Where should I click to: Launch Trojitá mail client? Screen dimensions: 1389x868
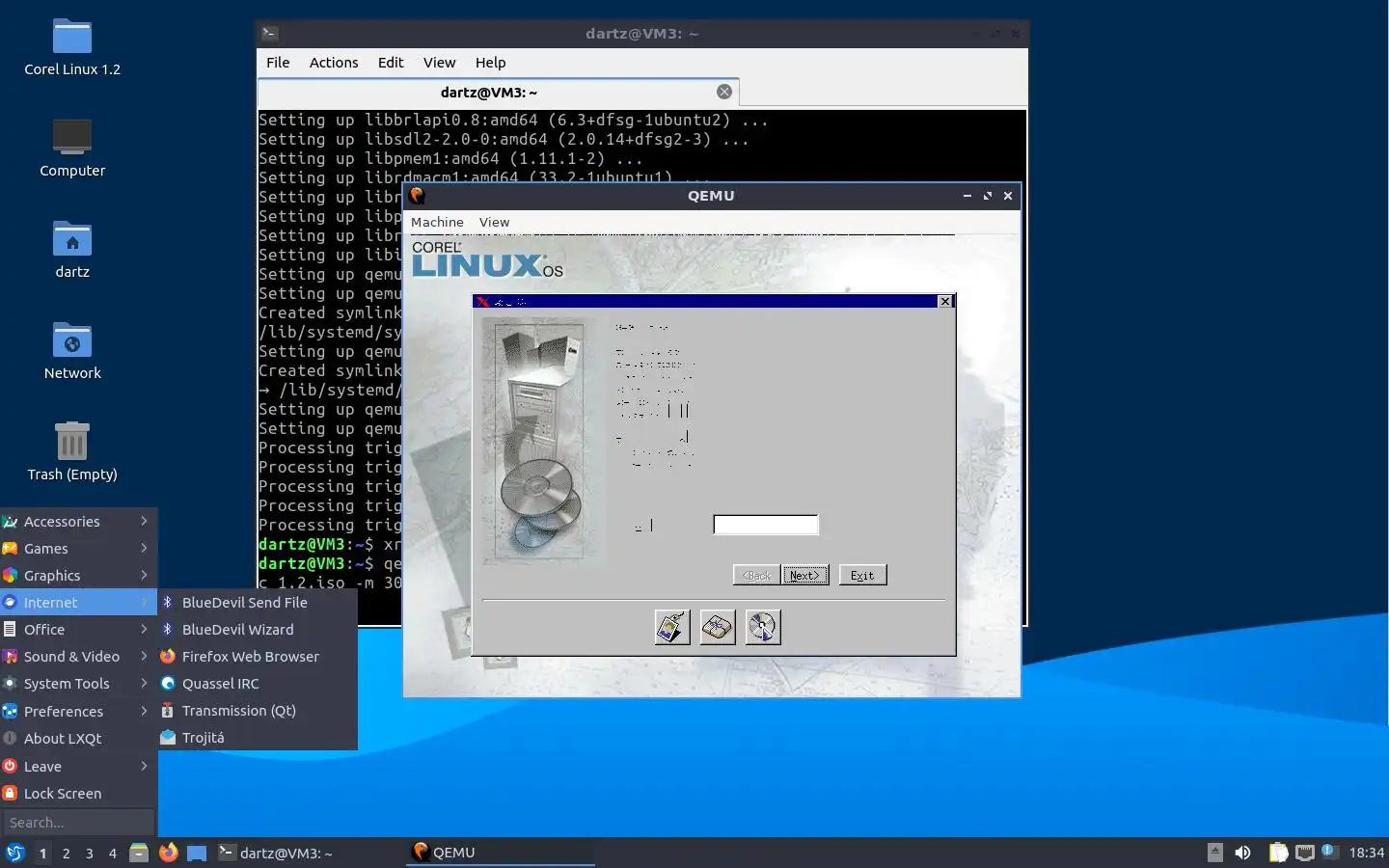point(258,737)
